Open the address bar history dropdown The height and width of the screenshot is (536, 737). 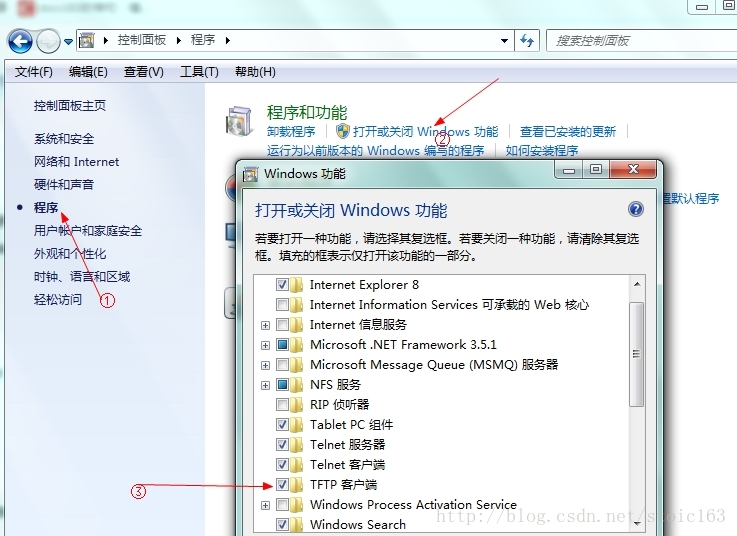point(504,41)
